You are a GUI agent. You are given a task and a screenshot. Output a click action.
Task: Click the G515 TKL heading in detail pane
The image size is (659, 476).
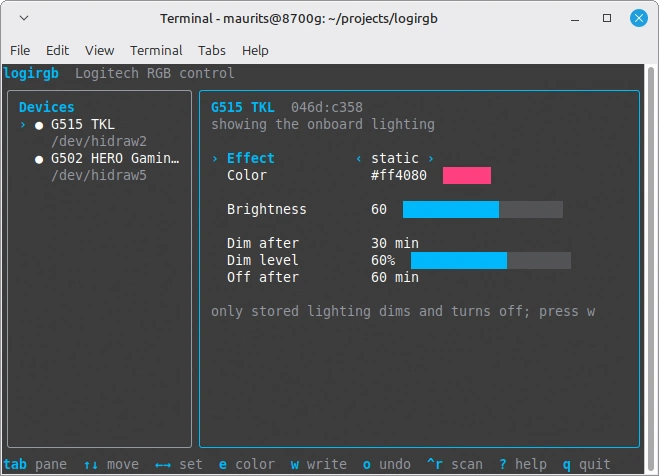click(243, 107)
